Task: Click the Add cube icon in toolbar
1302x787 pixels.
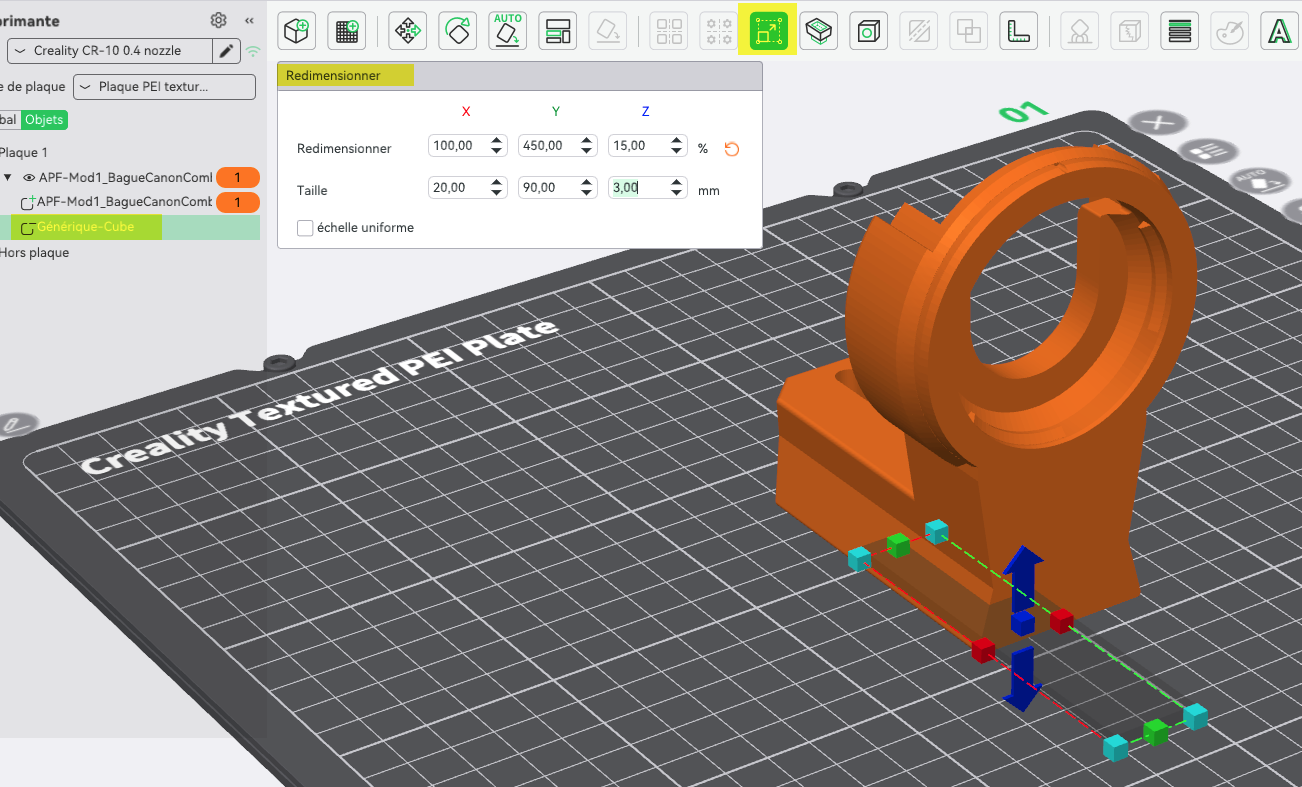Action: [x=297, y=31]
